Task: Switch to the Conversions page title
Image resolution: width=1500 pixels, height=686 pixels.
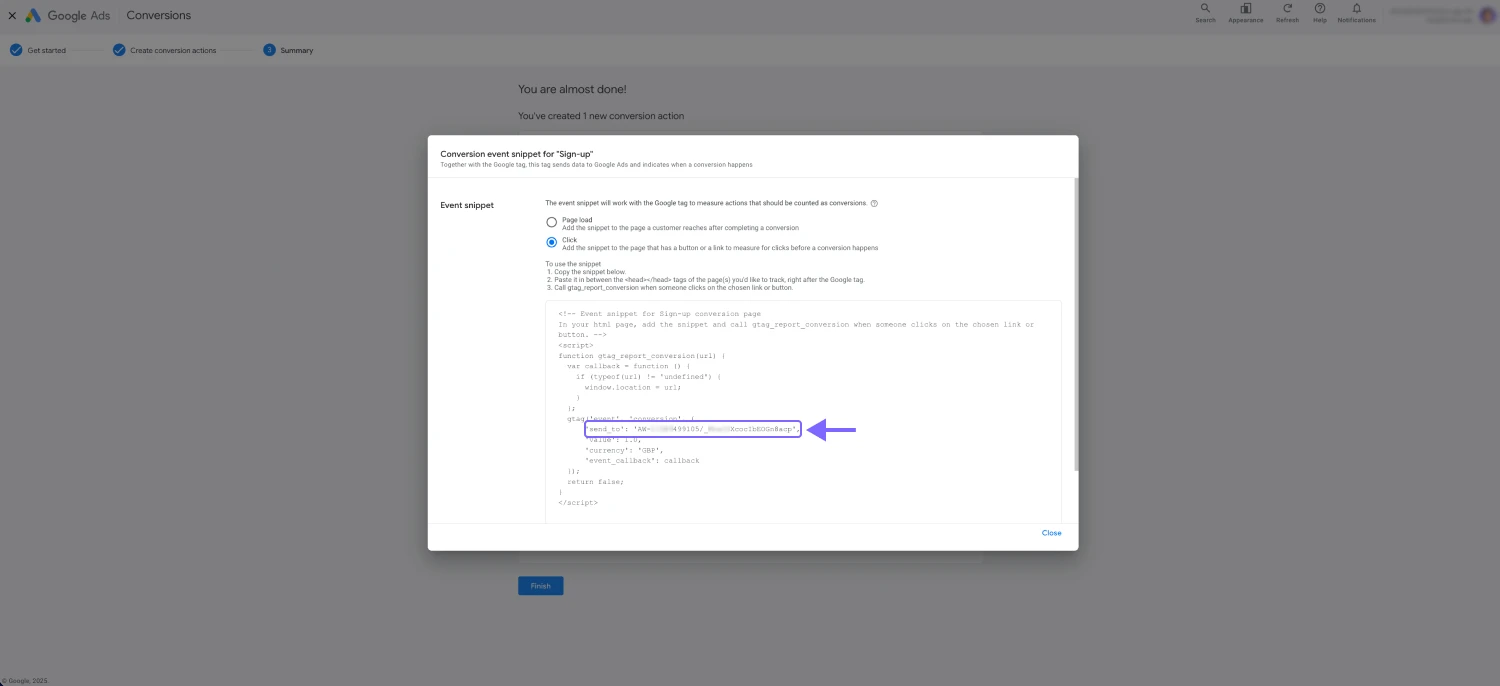Action: [x=158, y=14]
